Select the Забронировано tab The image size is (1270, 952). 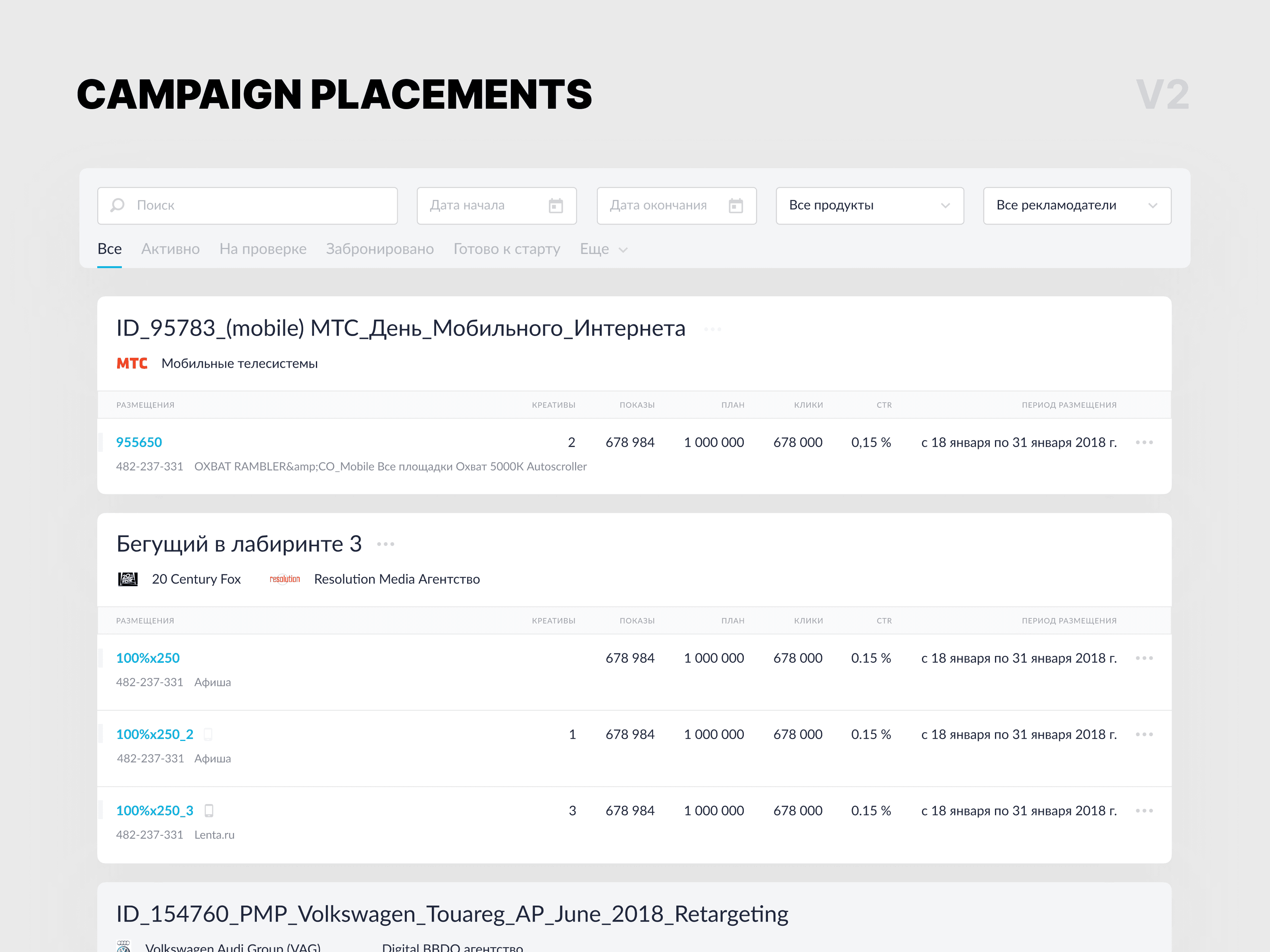coord(379,249)
